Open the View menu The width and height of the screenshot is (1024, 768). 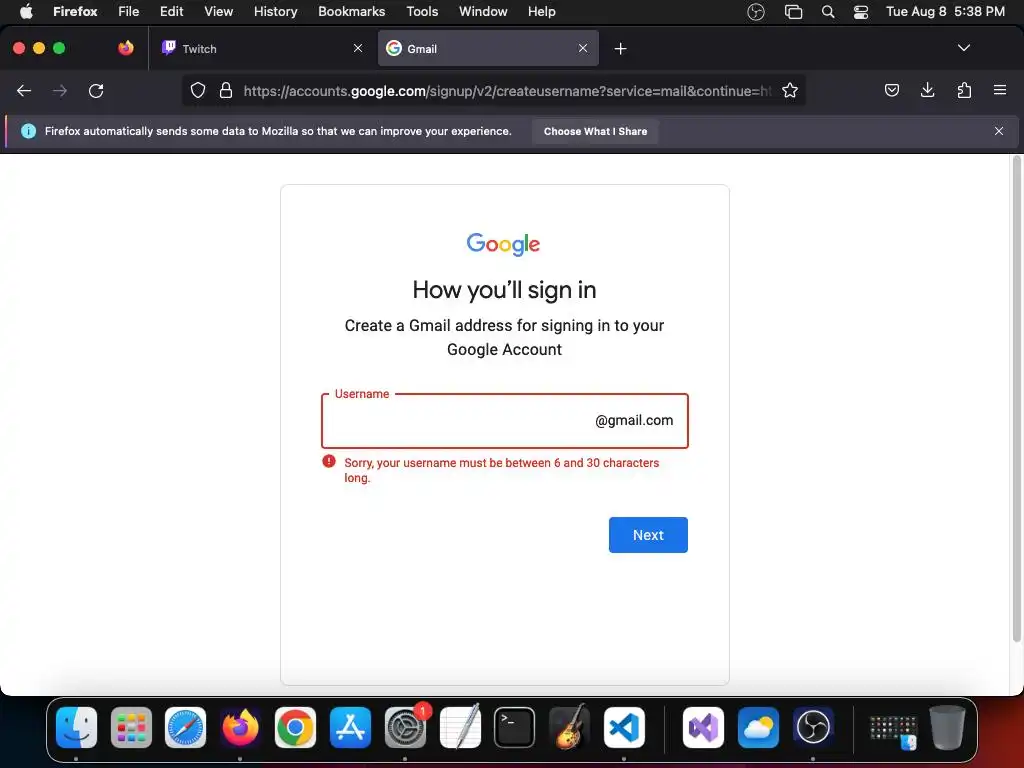pos(218,11)
